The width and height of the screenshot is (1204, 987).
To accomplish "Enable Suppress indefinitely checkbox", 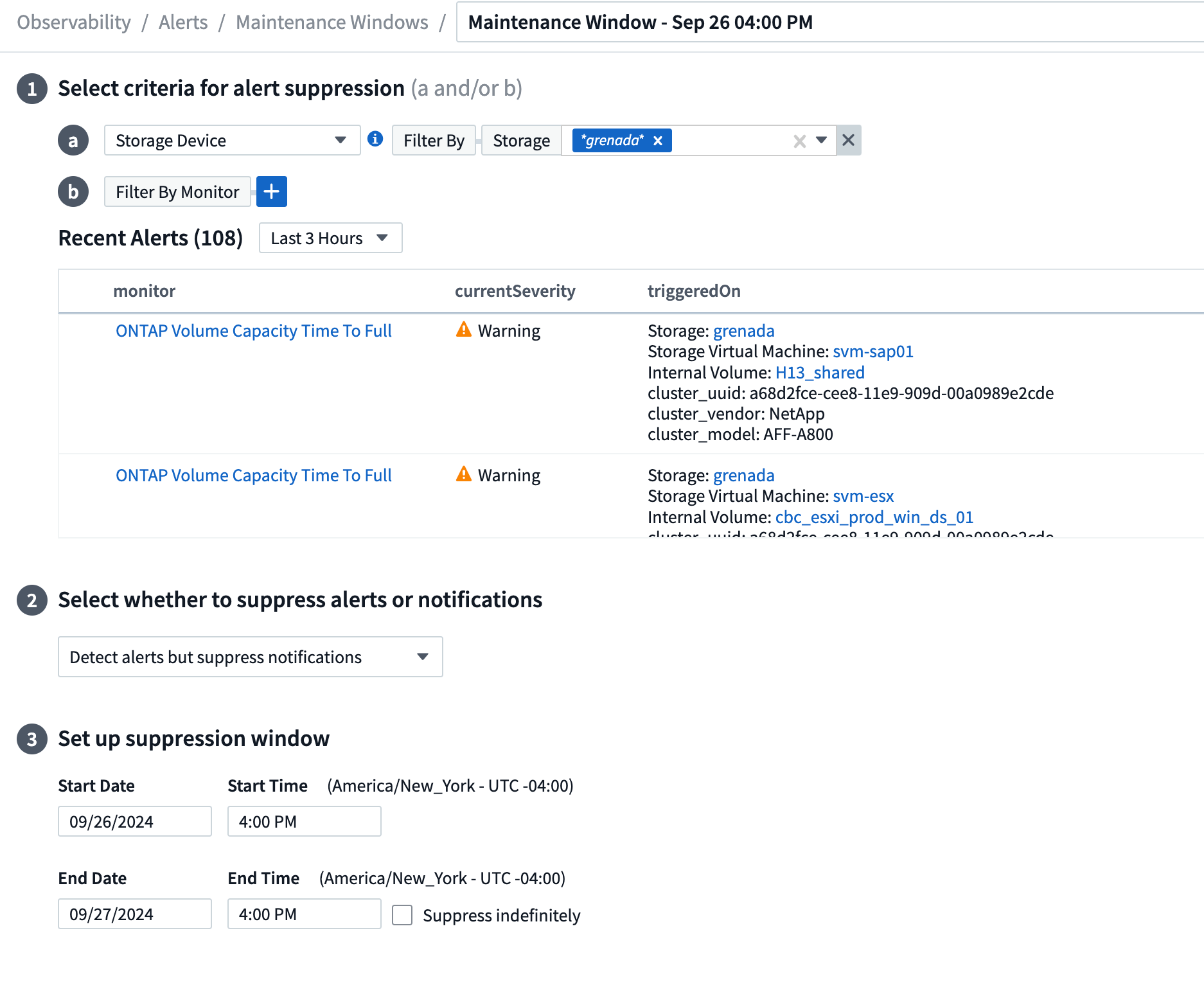I will 402,914.
